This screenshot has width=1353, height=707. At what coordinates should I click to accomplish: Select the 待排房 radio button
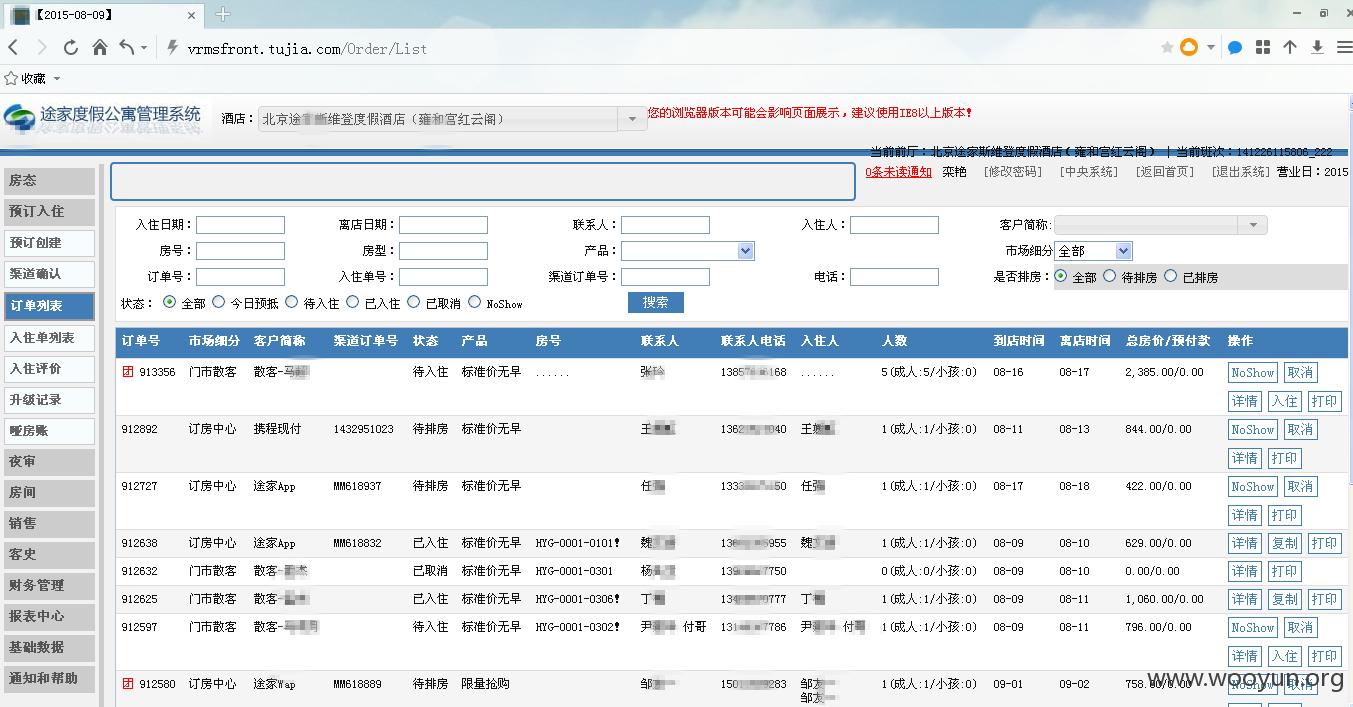[x=1110, y=276]
